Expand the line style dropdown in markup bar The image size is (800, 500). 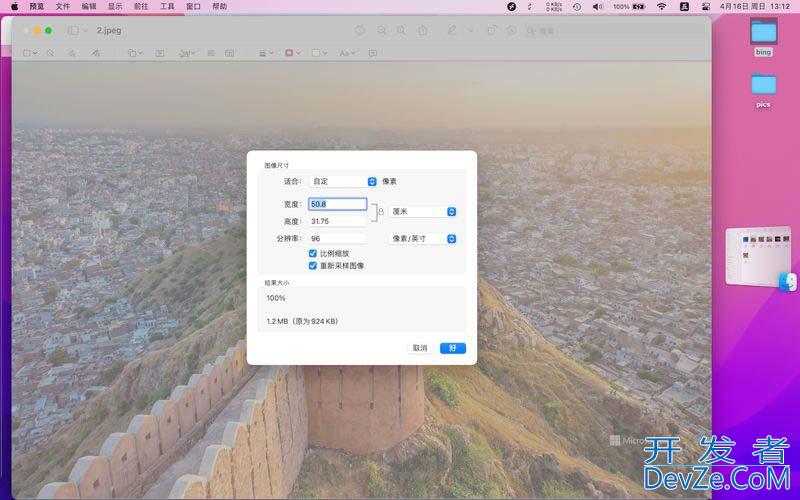click(x=266, y=53)
